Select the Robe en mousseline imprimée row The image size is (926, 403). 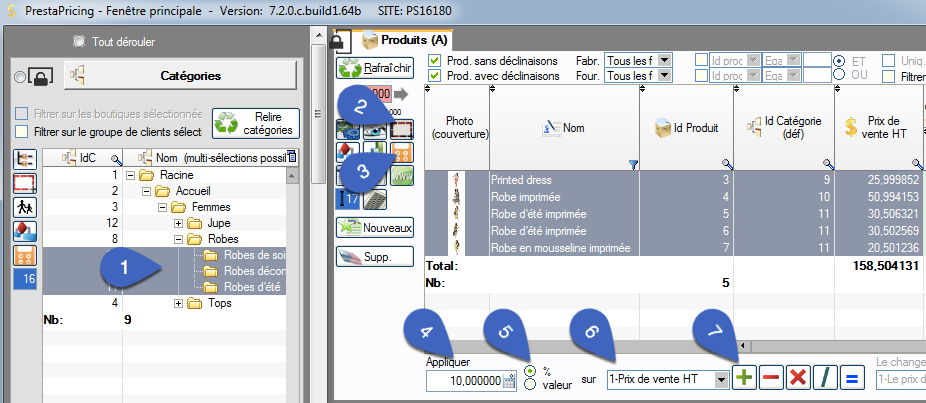click(x=673, y=248)
